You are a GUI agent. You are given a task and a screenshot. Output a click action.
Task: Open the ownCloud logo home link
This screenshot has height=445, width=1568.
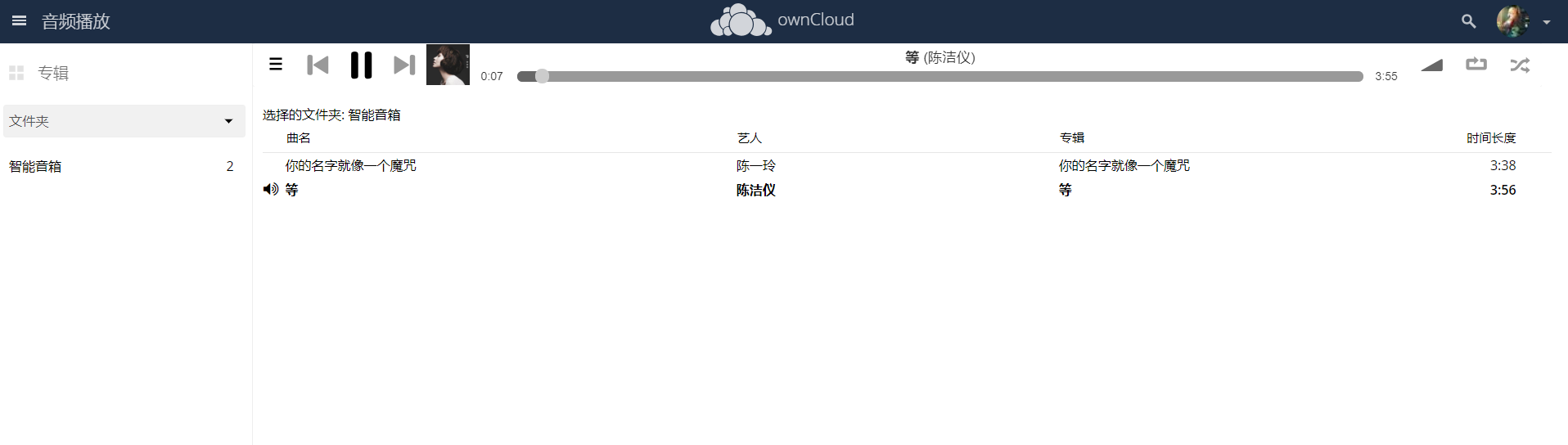782,20
